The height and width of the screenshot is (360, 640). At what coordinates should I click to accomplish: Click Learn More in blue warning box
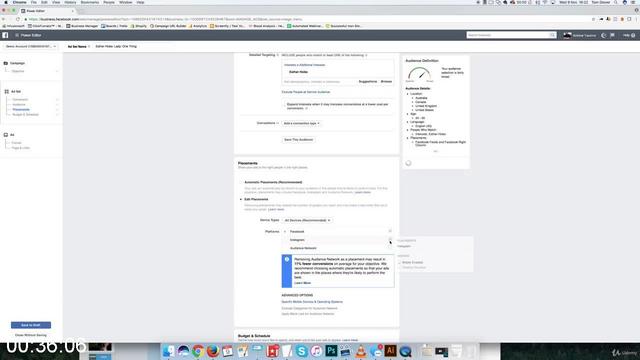(302, 283)
